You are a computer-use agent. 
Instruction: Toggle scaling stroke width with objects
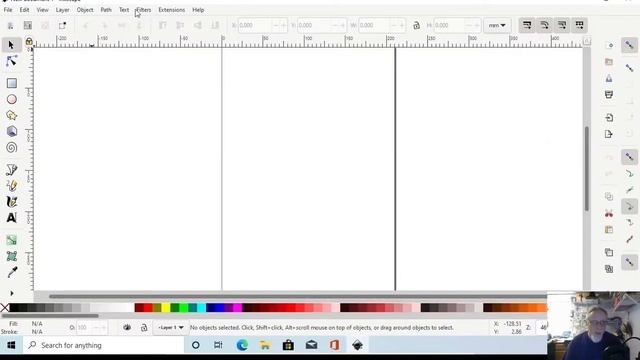click(527, 25)
